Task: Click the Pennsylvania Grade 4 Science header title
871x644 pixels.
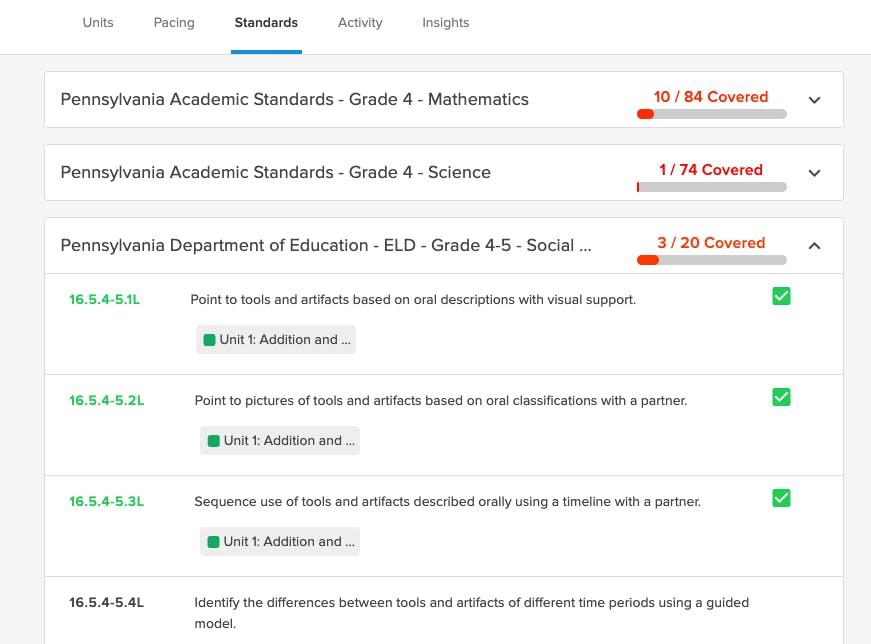Action: pyautogui.click(x=276, y=172)
